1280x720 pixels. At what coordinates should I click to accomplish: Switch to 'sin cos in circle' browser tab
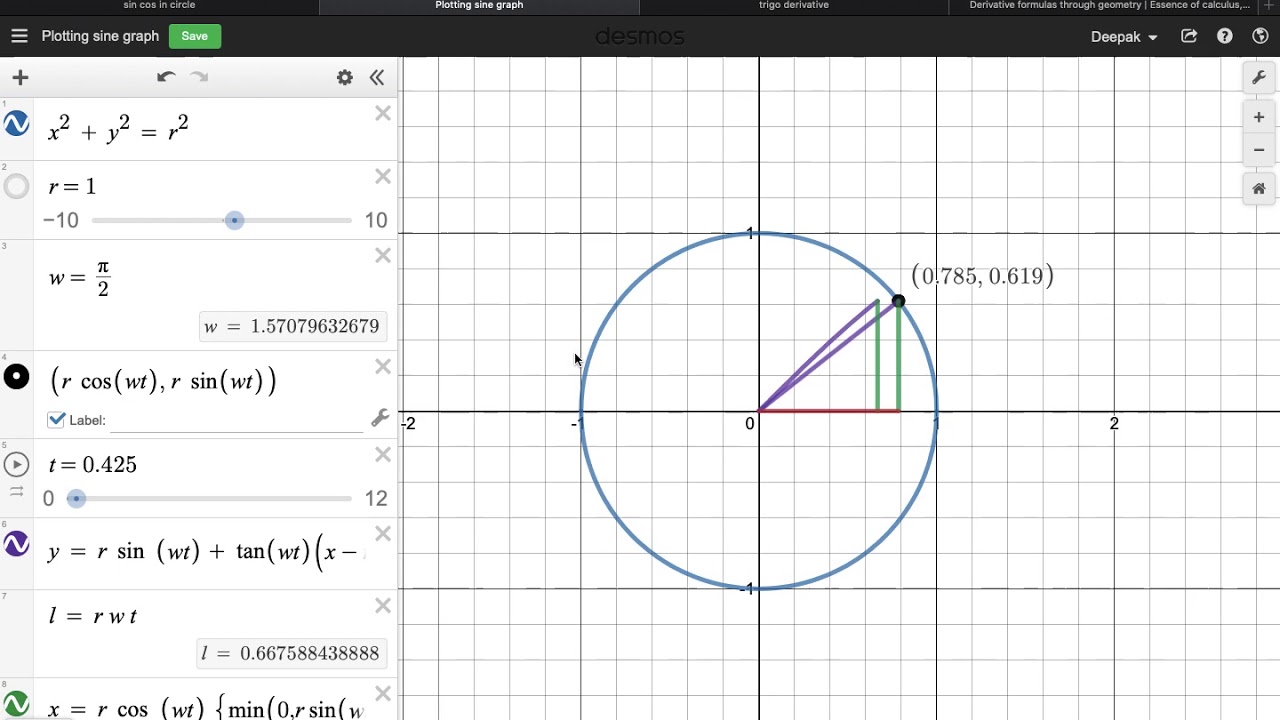point(159,5)
